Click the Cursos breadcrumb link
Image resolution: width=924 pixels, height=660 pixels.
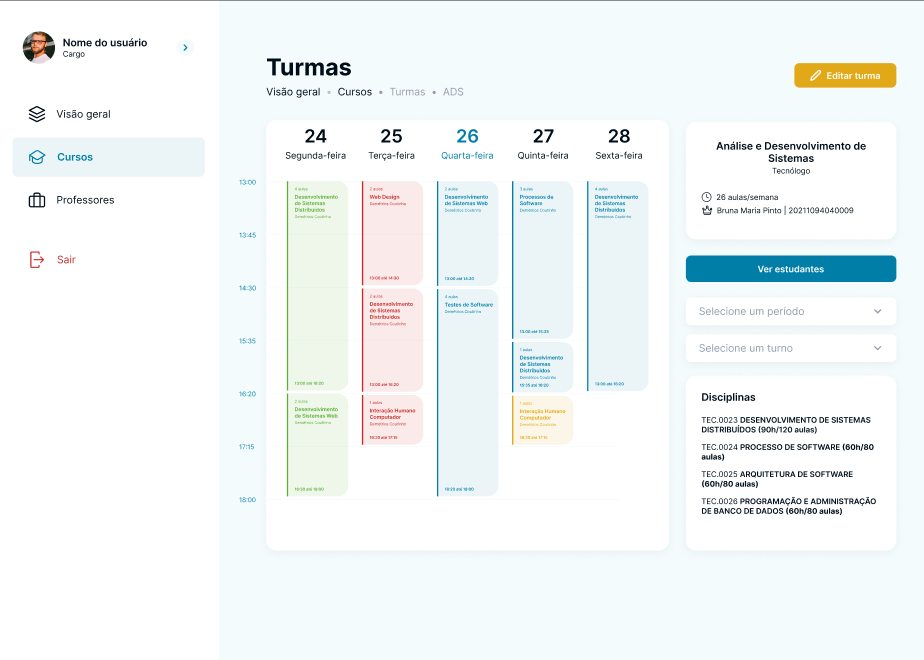click(354, 92)
